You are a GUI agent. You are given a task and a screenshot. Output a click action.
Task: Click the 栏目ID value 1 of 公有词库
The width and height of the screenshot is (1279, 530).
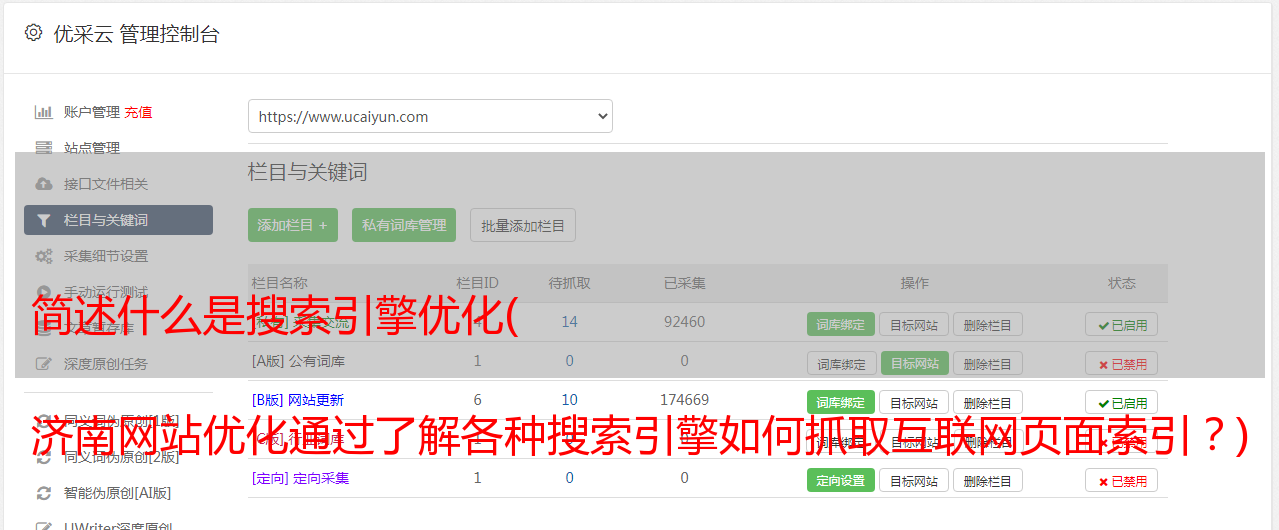[x=477, y=360]
